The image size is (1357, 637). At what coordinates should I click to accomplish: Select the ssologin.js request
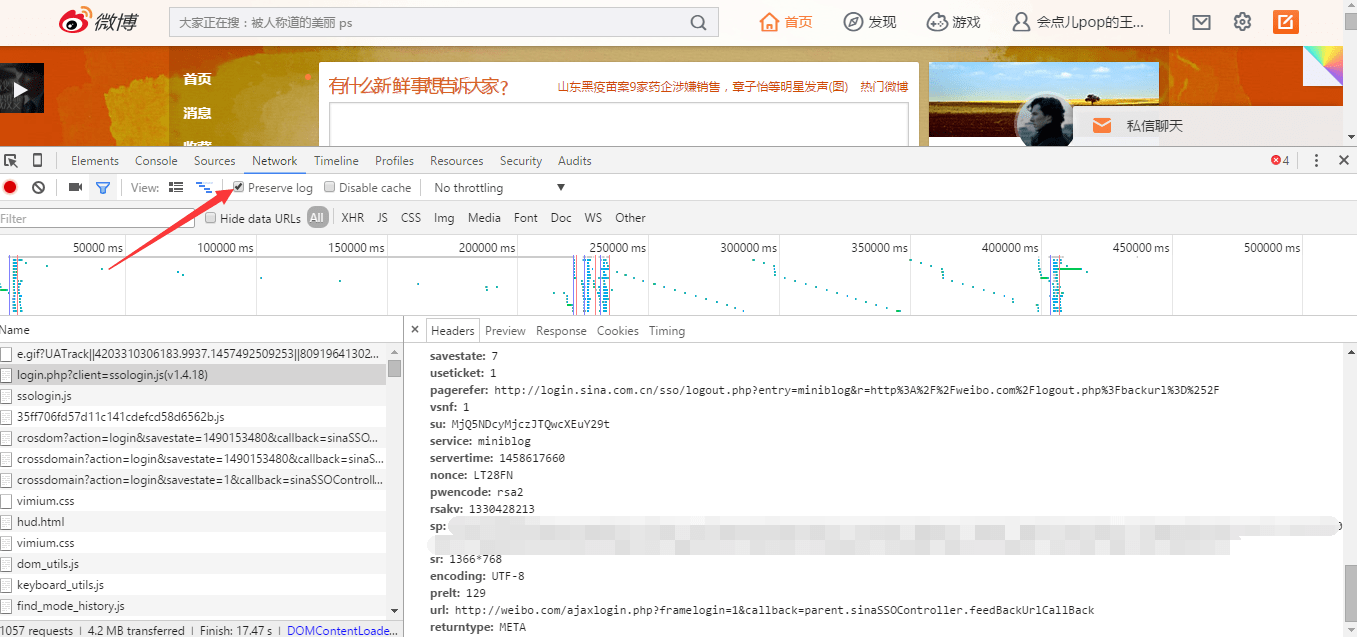44,396
